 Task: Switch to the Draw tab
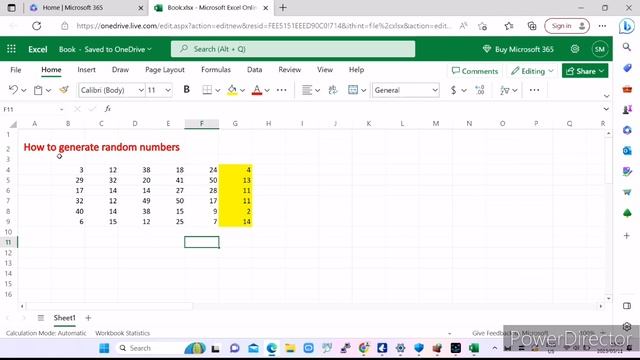coord(120,70)
